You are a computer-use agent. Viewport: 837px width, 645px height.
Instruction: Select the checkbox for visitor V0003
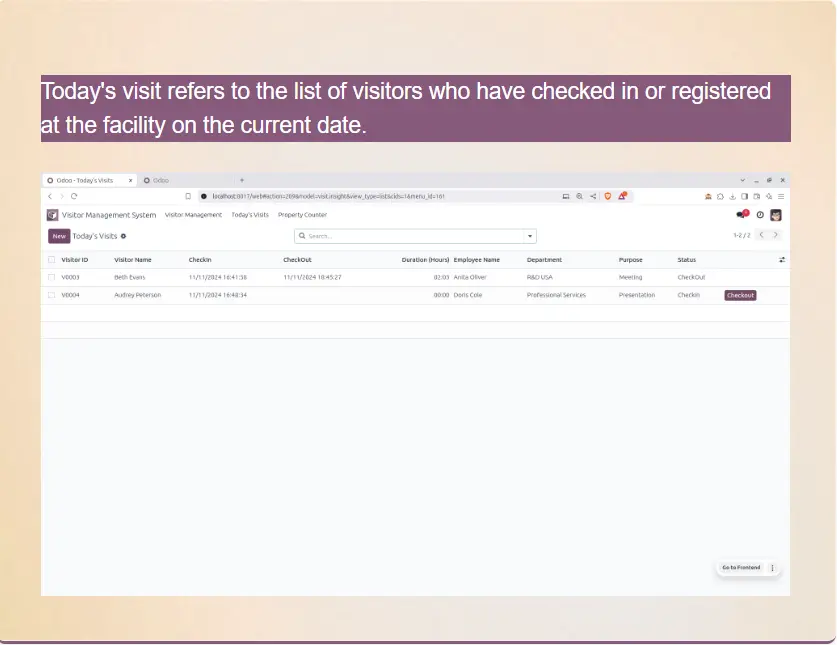52,277
